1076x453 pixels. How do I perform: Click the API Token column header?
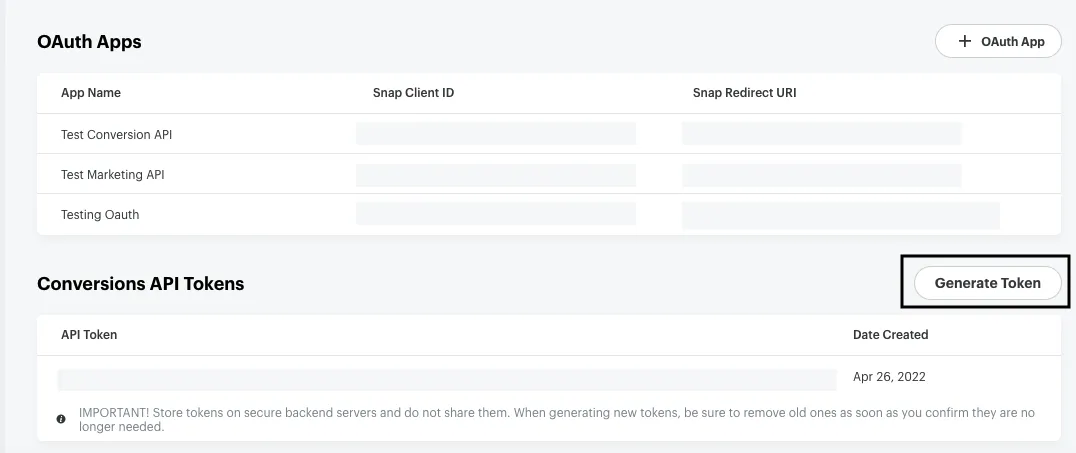pos(89,335)
